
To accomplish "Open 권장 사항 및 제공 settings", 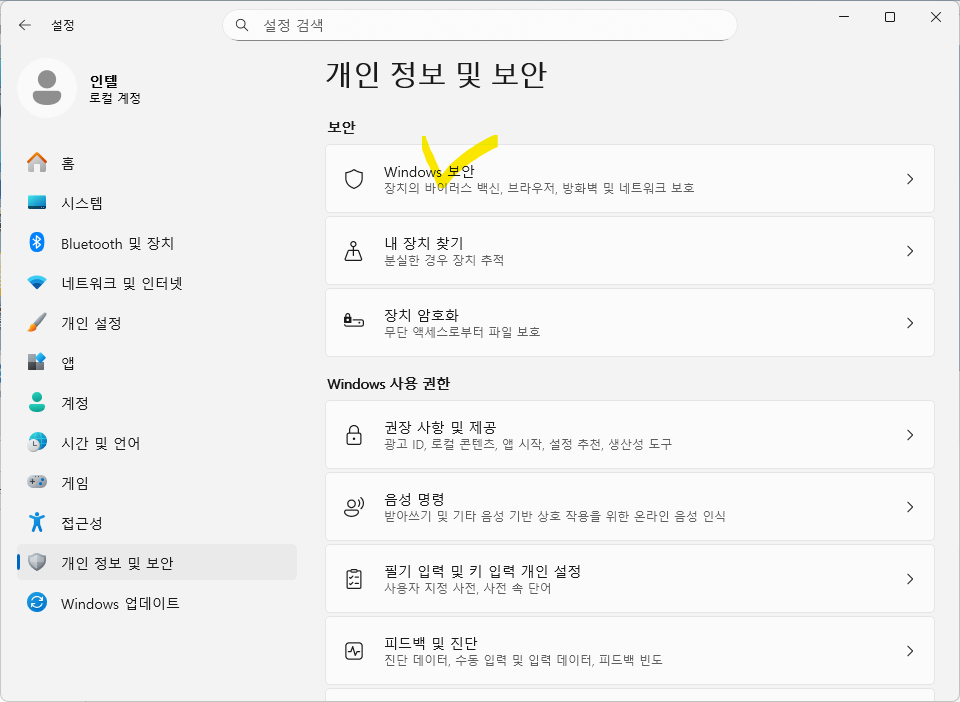I will (629, 435).
